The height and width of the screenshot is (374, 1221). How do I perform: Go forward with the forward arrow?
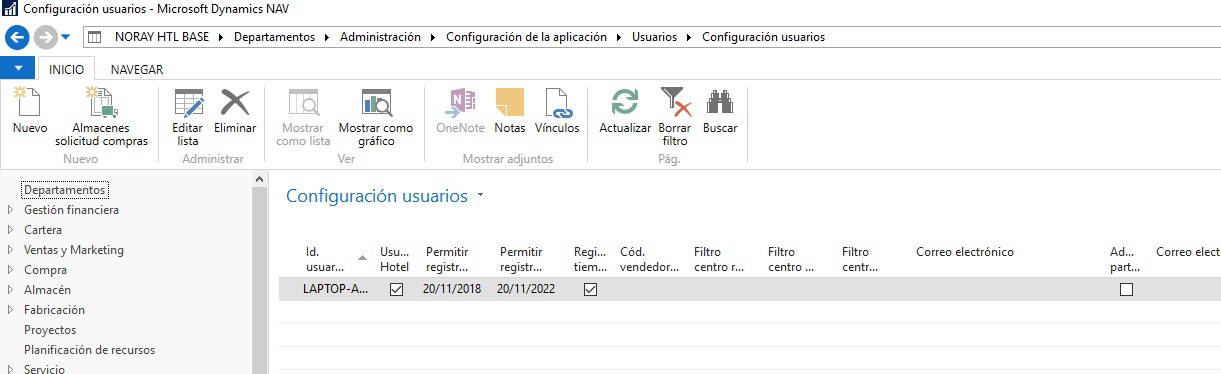[x=45, y=37]
